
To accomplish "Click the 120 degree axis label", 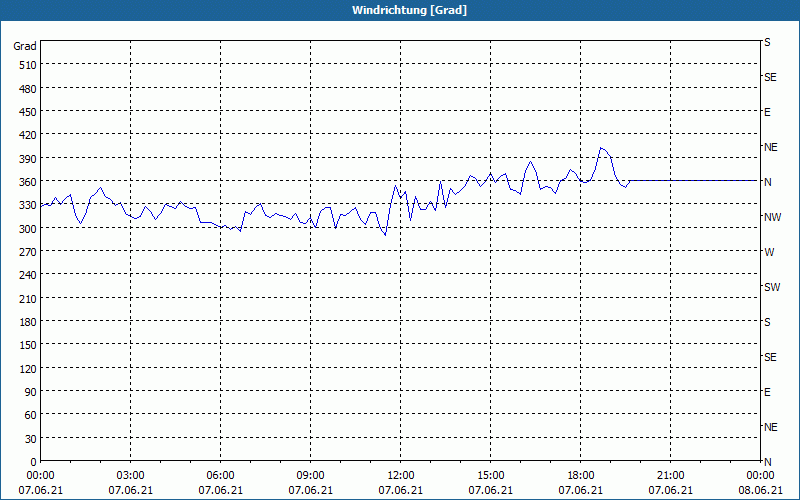I will click(28, 368).
